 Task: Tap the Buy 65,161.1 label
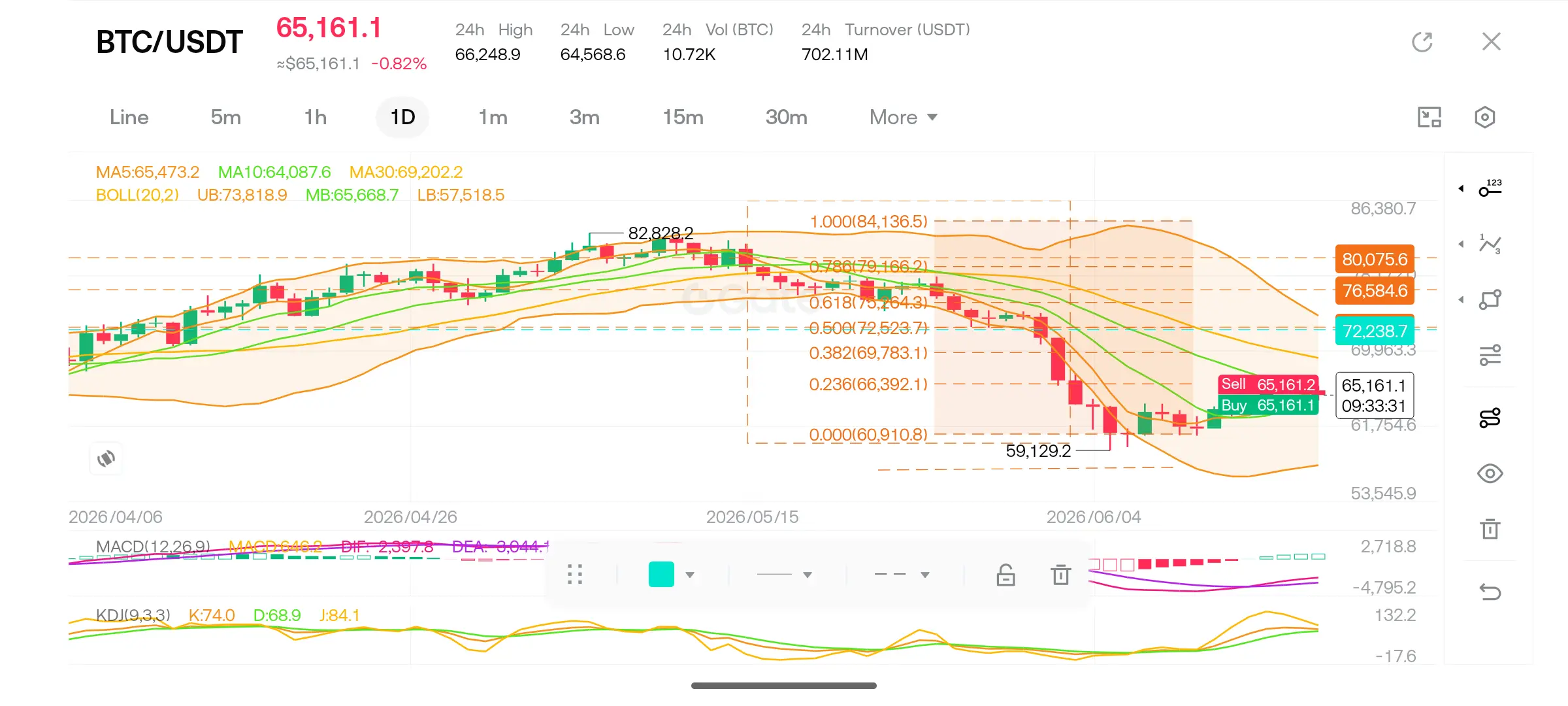pos(1268,405)
